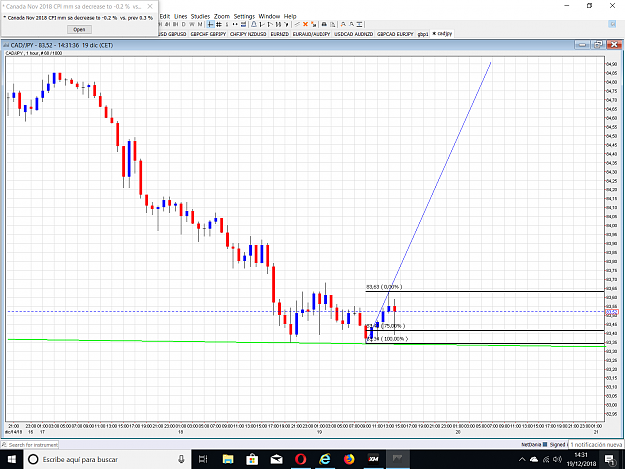625x469 pixels.
Task: Click the second magnifier zoom icon
Action: coord(352,24)
